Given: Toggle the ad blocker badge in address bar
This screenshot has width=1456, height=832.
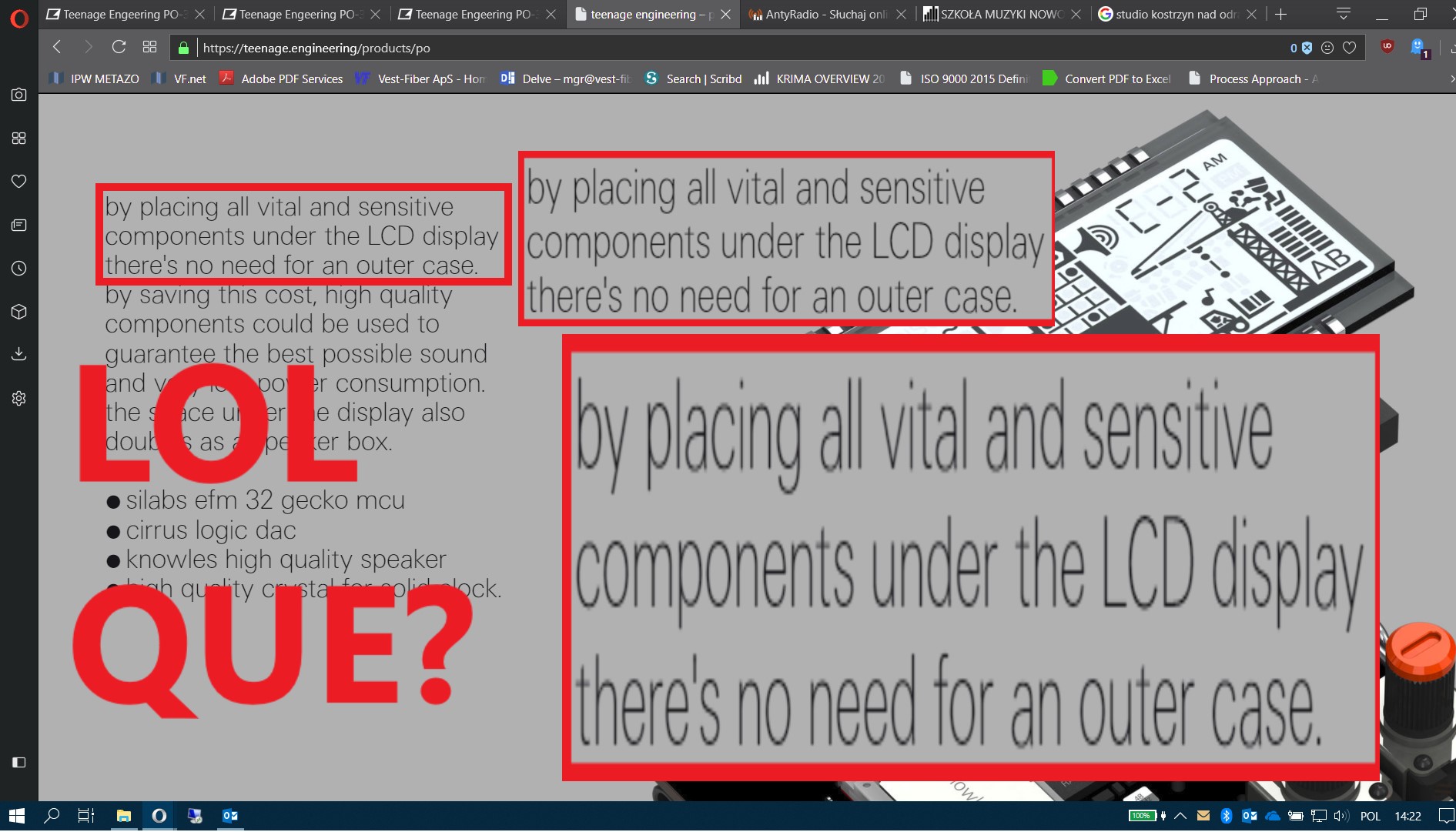Looking at the screenshot, I should [x=1301, y=48].
